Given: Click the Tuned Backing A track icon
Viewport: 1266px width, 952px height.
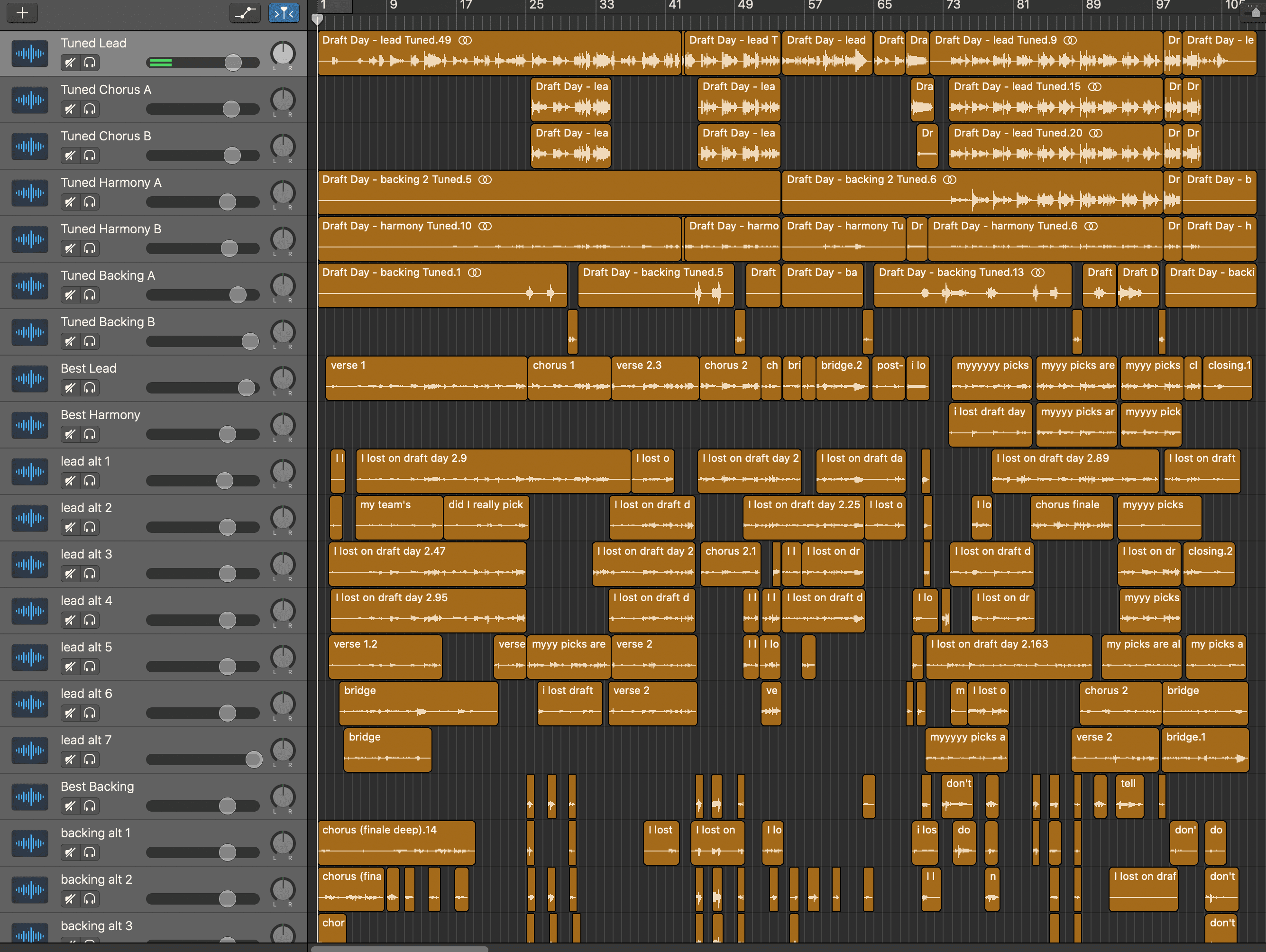Looking at the screenshot, I should (30, 285).
